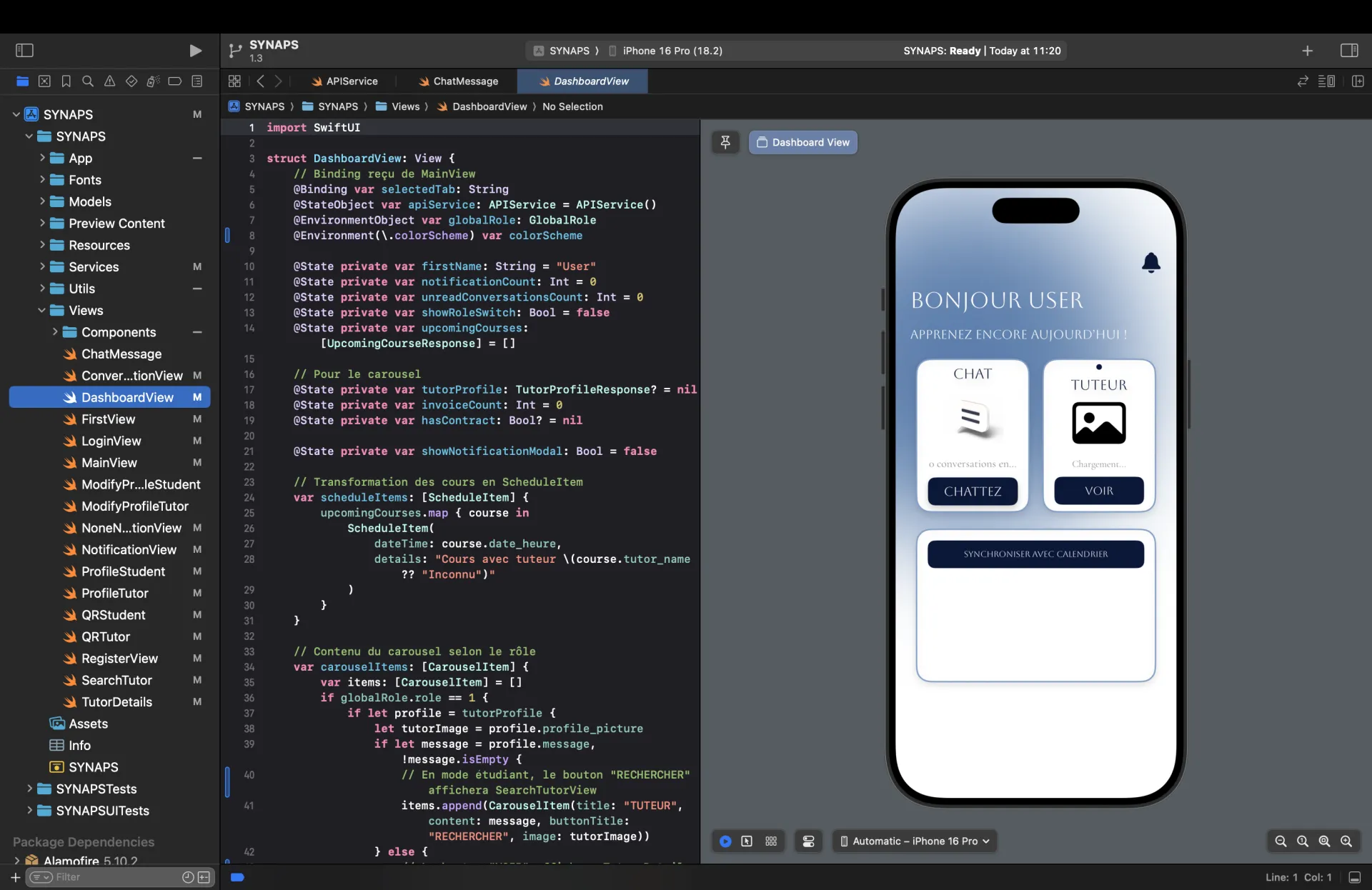Tap the CHATTEZ button in preview
1372x890 pixels.
[973, 491]
